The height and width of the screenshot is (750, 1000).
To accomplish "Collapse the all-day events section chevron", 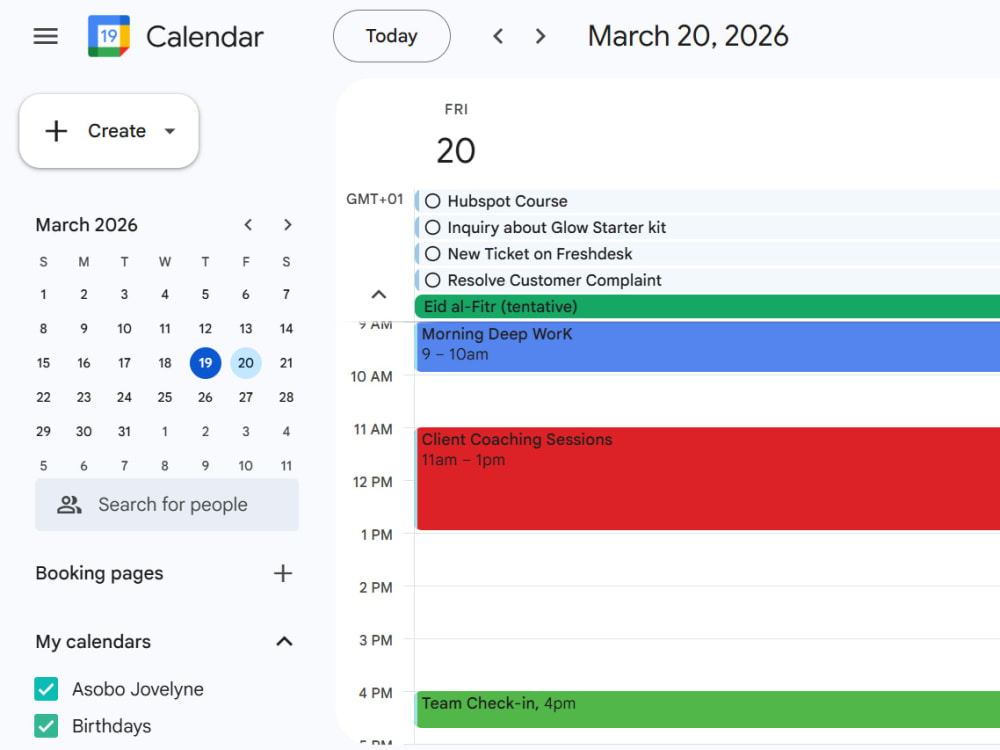I will (x=379, y=294).
